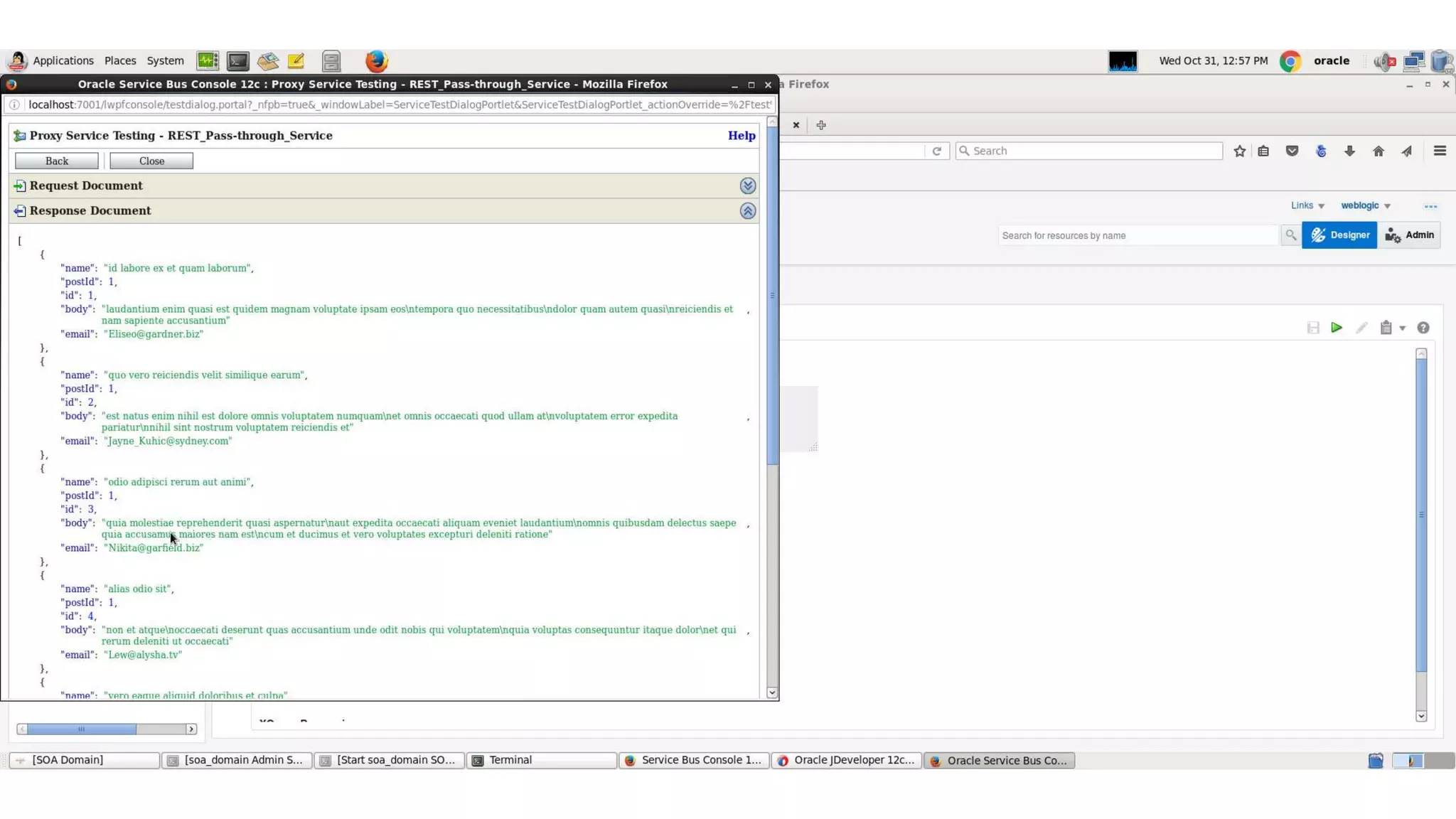Open the Places menu

119,61
